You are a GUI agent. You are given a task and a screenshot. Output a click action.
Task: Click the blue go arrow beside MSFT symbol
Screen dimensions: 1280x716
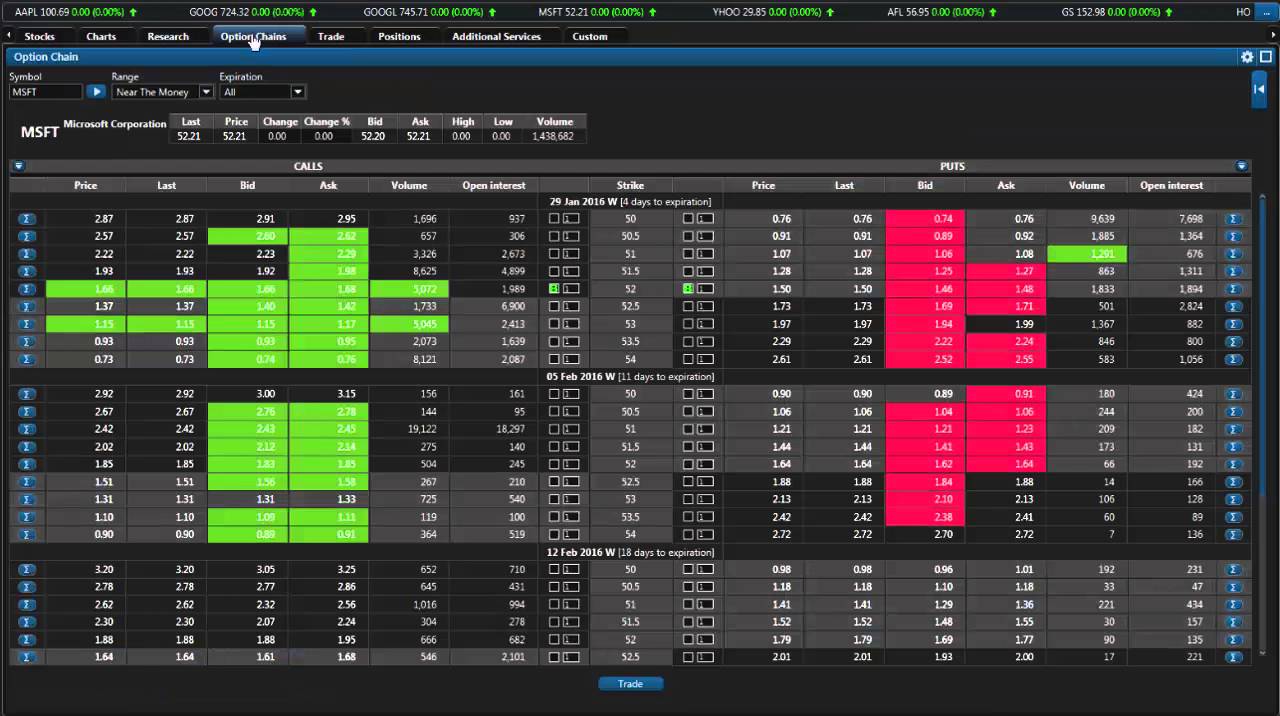(95, 92)
